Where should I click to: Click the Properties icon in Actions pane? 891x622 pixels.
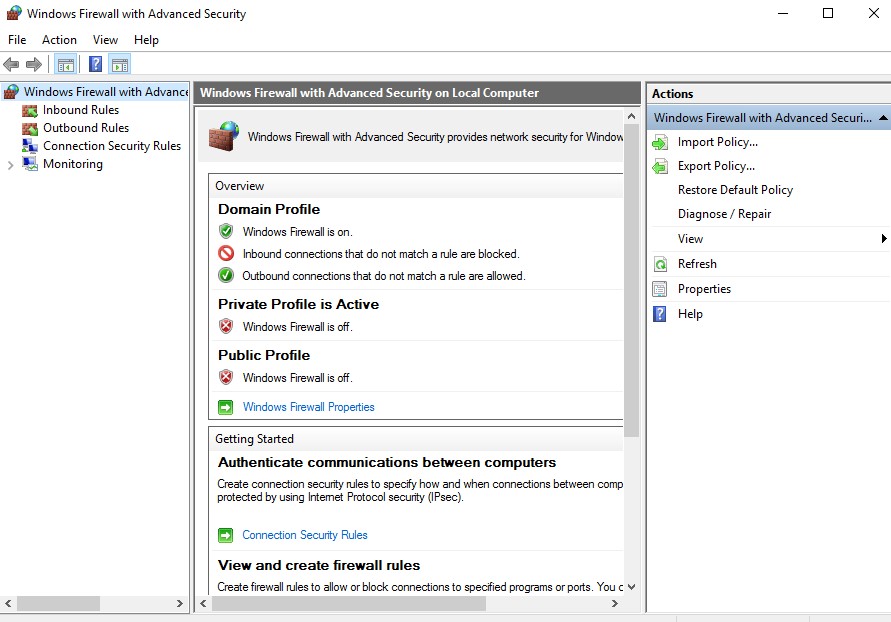coord(660,289)
